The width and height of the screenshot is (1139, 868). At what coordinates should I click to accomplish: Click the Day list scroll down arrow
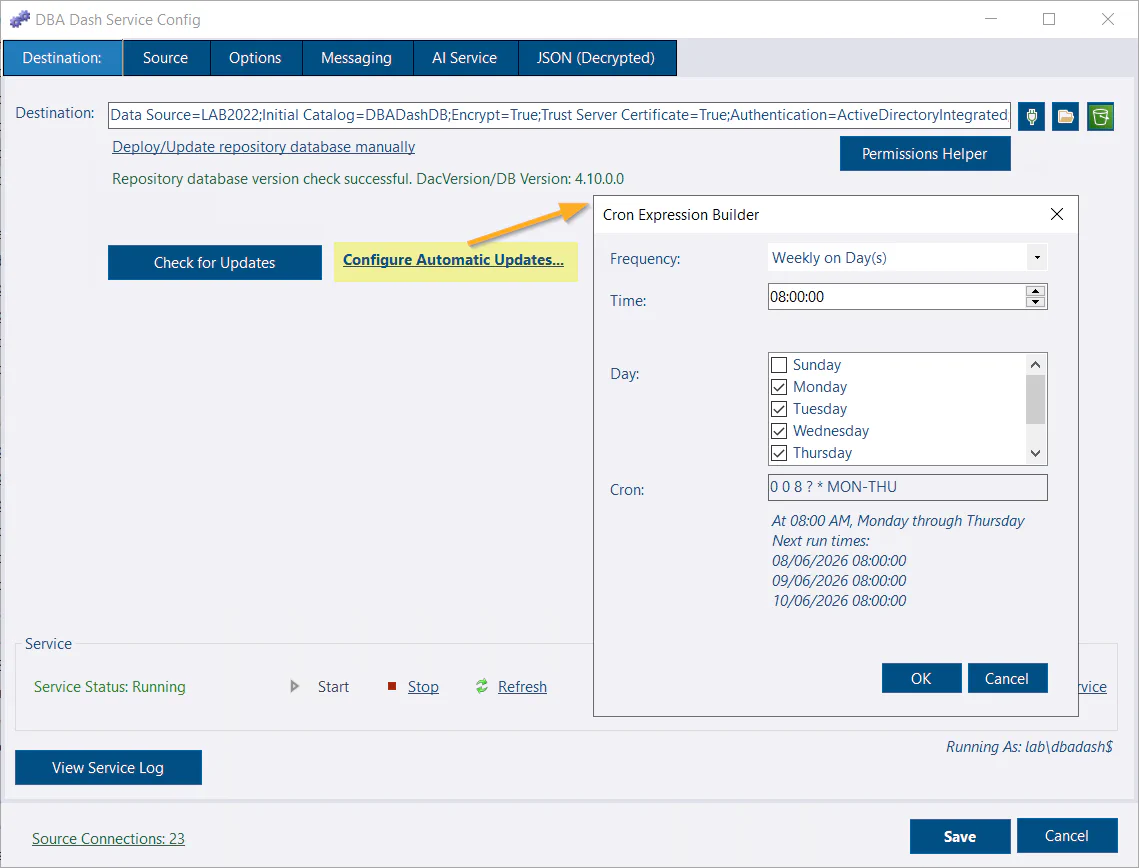tap(1035, 453)
